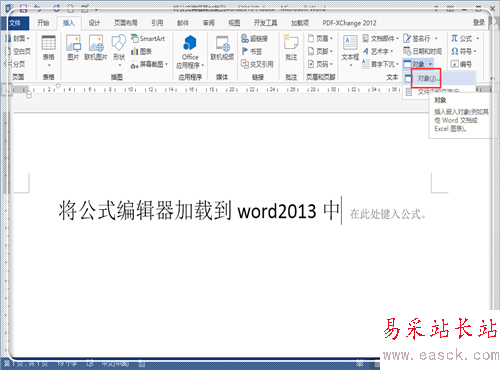Open the Drop Cap (首字下沉) dropdown
This screenshot has height=370, width=500.
tap(381, 64)
